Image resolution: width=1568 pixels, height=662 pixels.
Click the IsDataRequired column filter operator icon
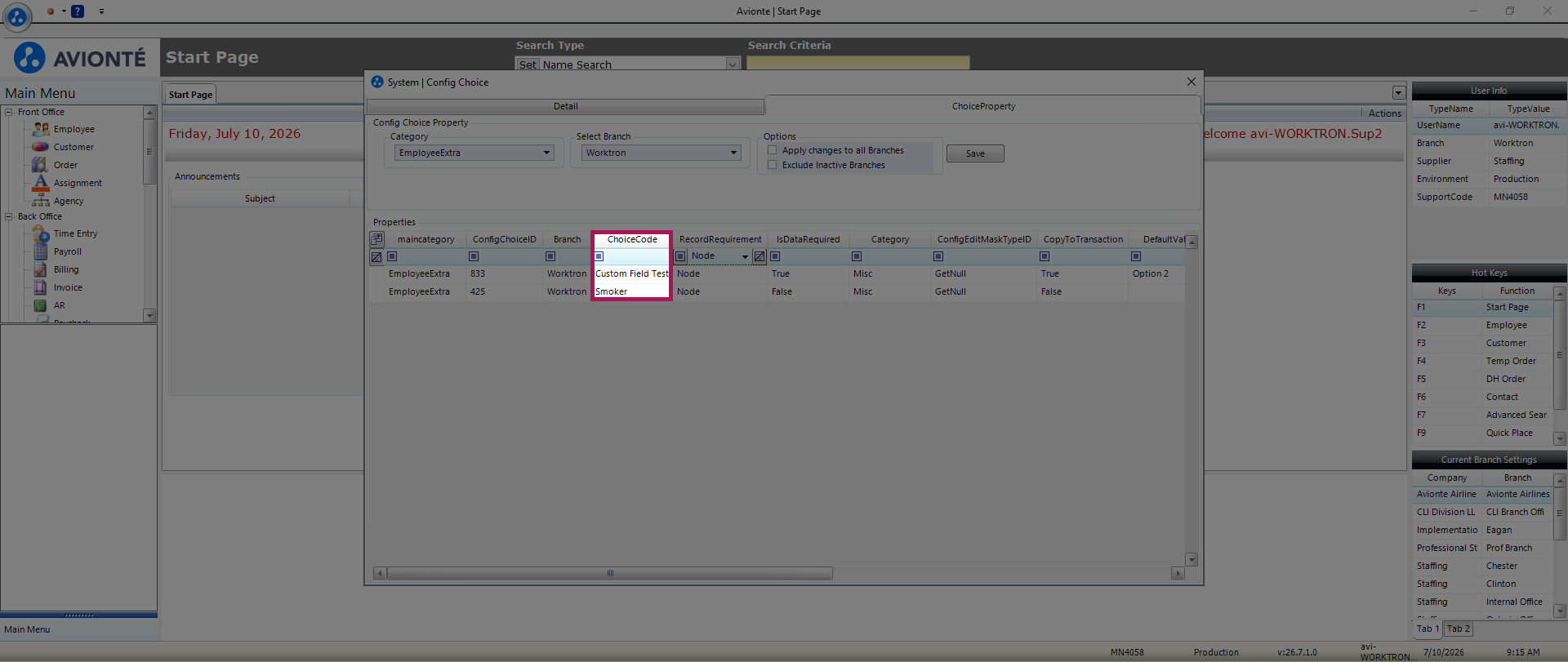[775, 256]
